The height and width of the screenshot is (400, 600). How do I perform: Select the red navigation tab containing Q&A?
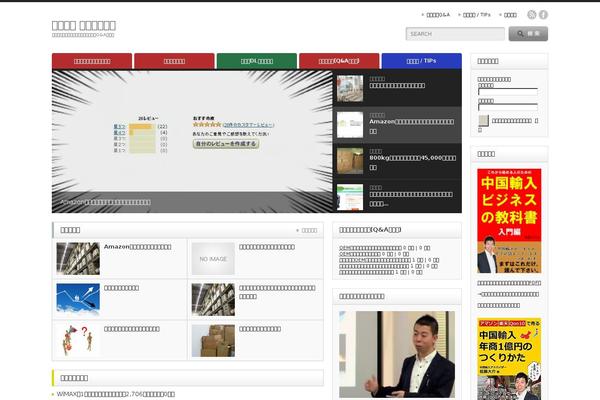pyautogui.click(x=339, y=61)
